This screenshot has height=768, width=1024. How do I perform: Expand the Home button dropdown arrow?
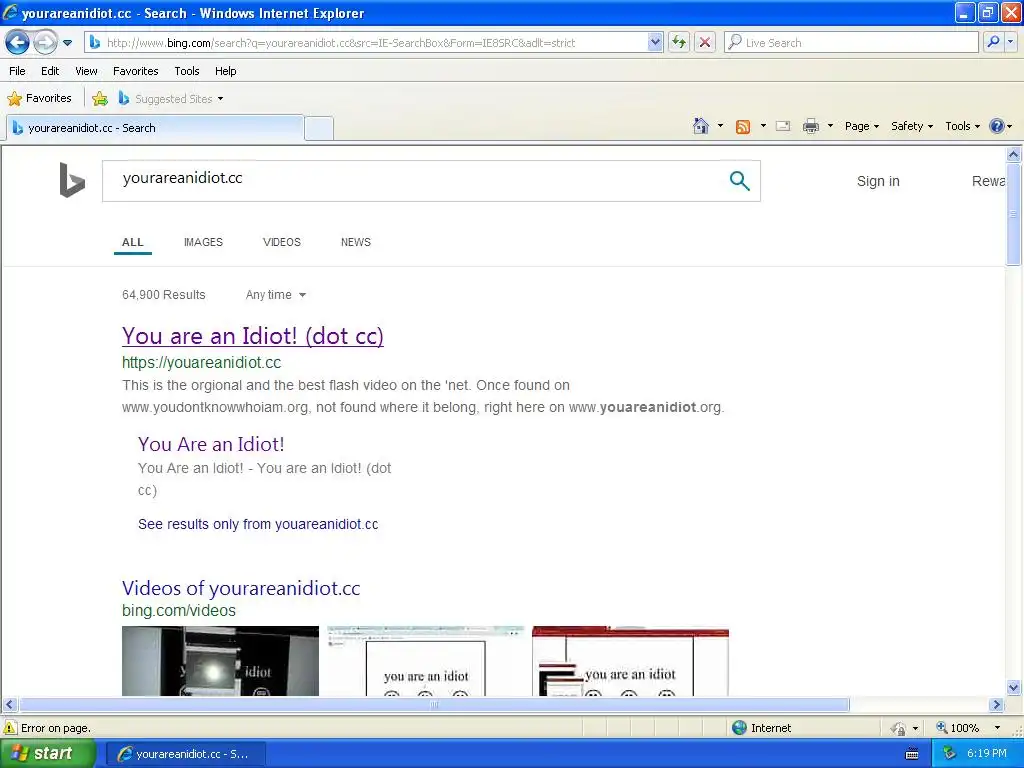(720, 126)
